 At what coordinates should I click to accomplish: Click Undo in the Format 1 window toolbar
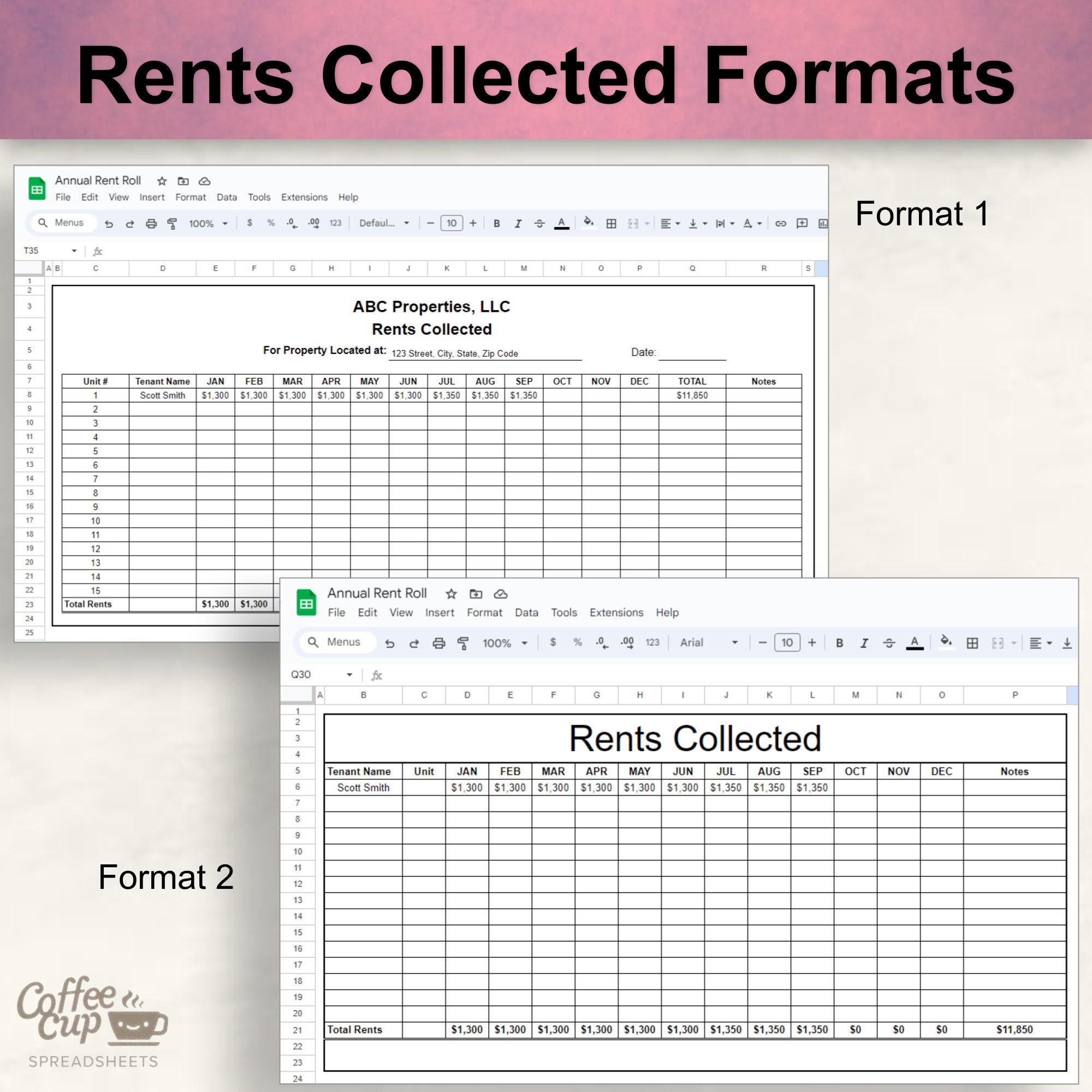coord(109,223)
